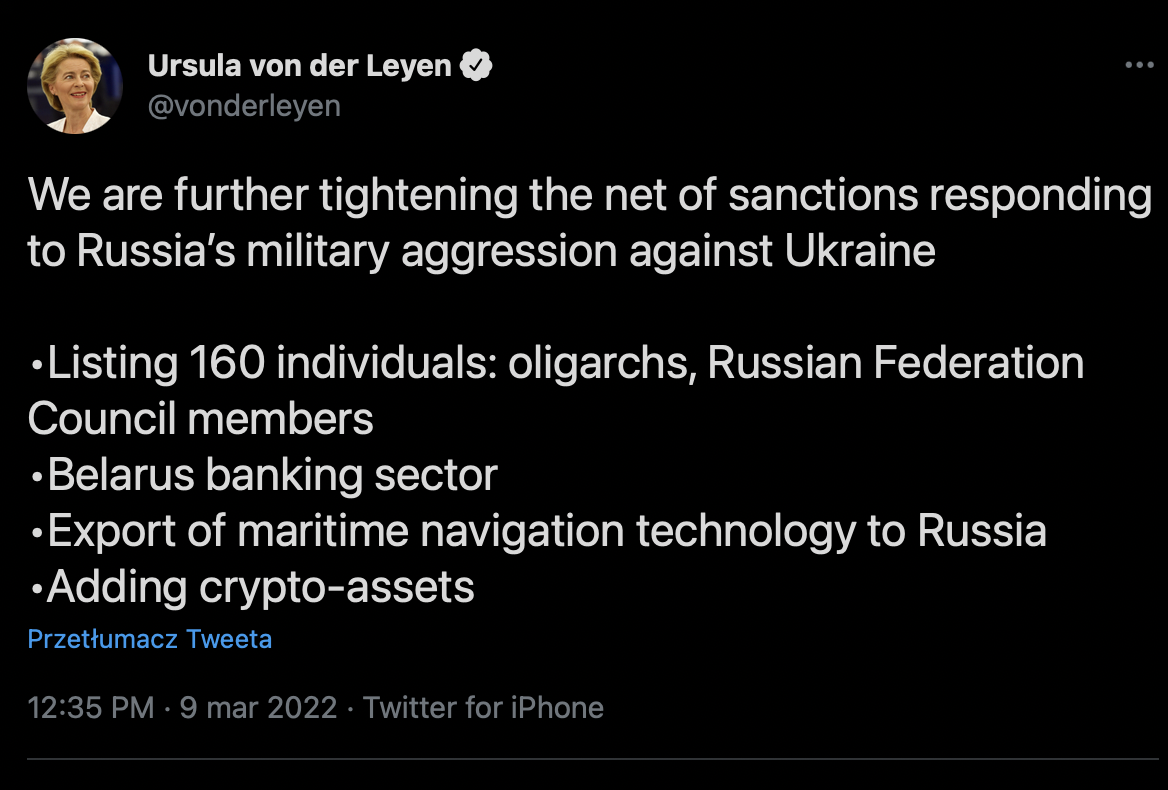
Task: Open the tweet's three-dot more options menu
Action: click(x=1139, y=66)
